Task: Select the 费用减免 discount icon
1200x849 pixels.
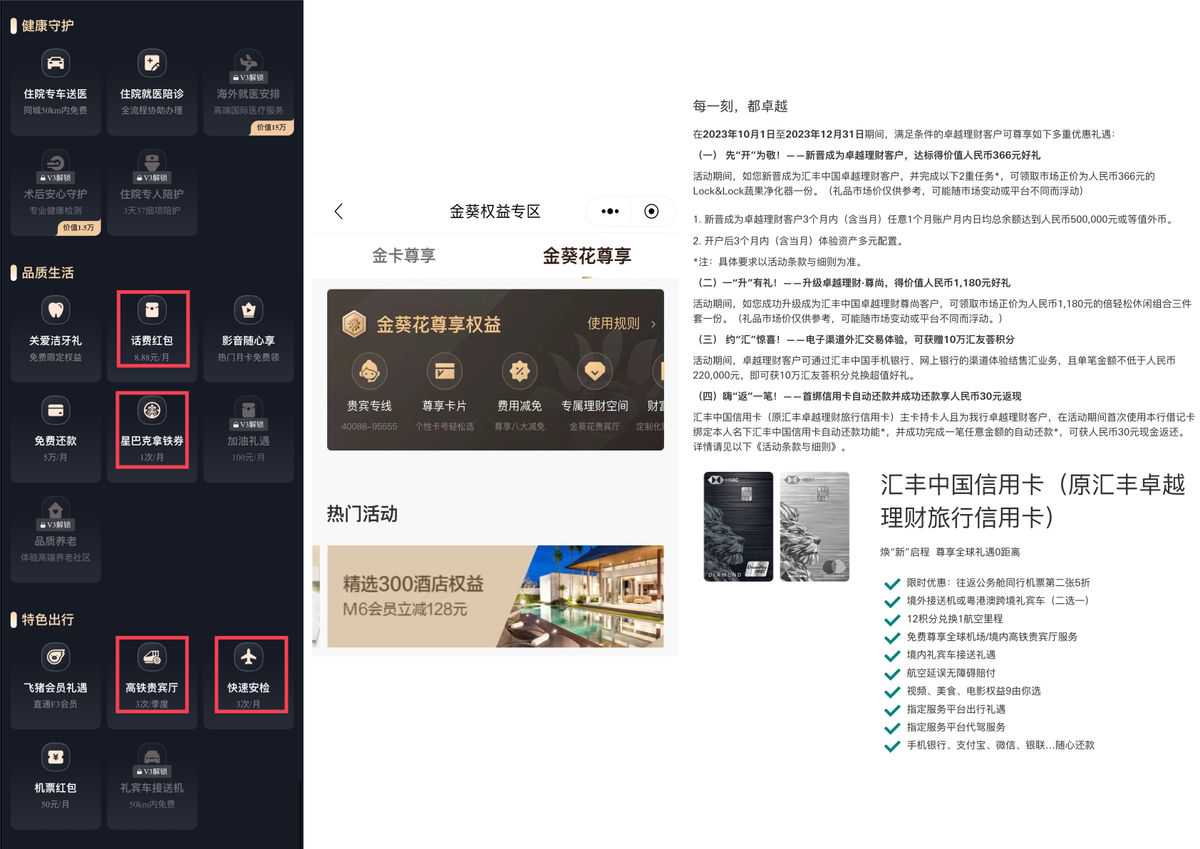Action: pos(520,372)
